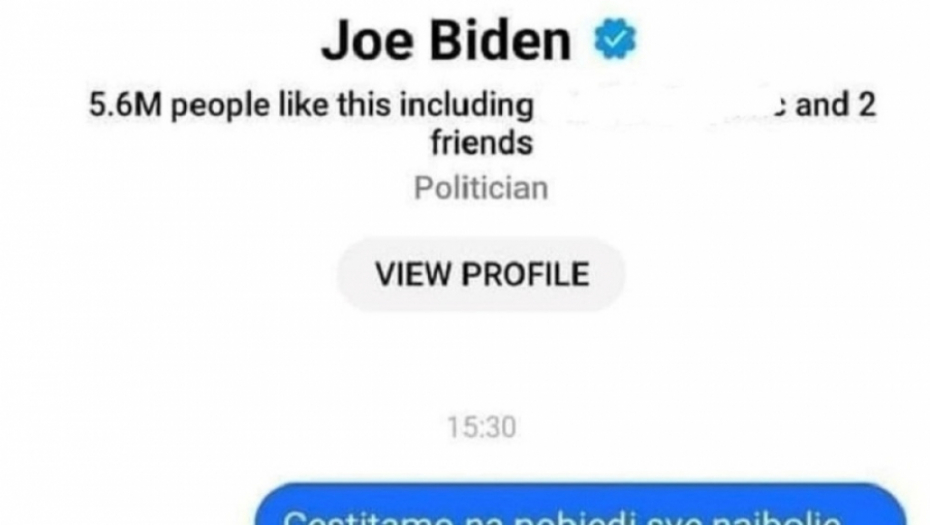Click the "5.6M" like count number
Screen dimensions: 930x525
(125, 105)
